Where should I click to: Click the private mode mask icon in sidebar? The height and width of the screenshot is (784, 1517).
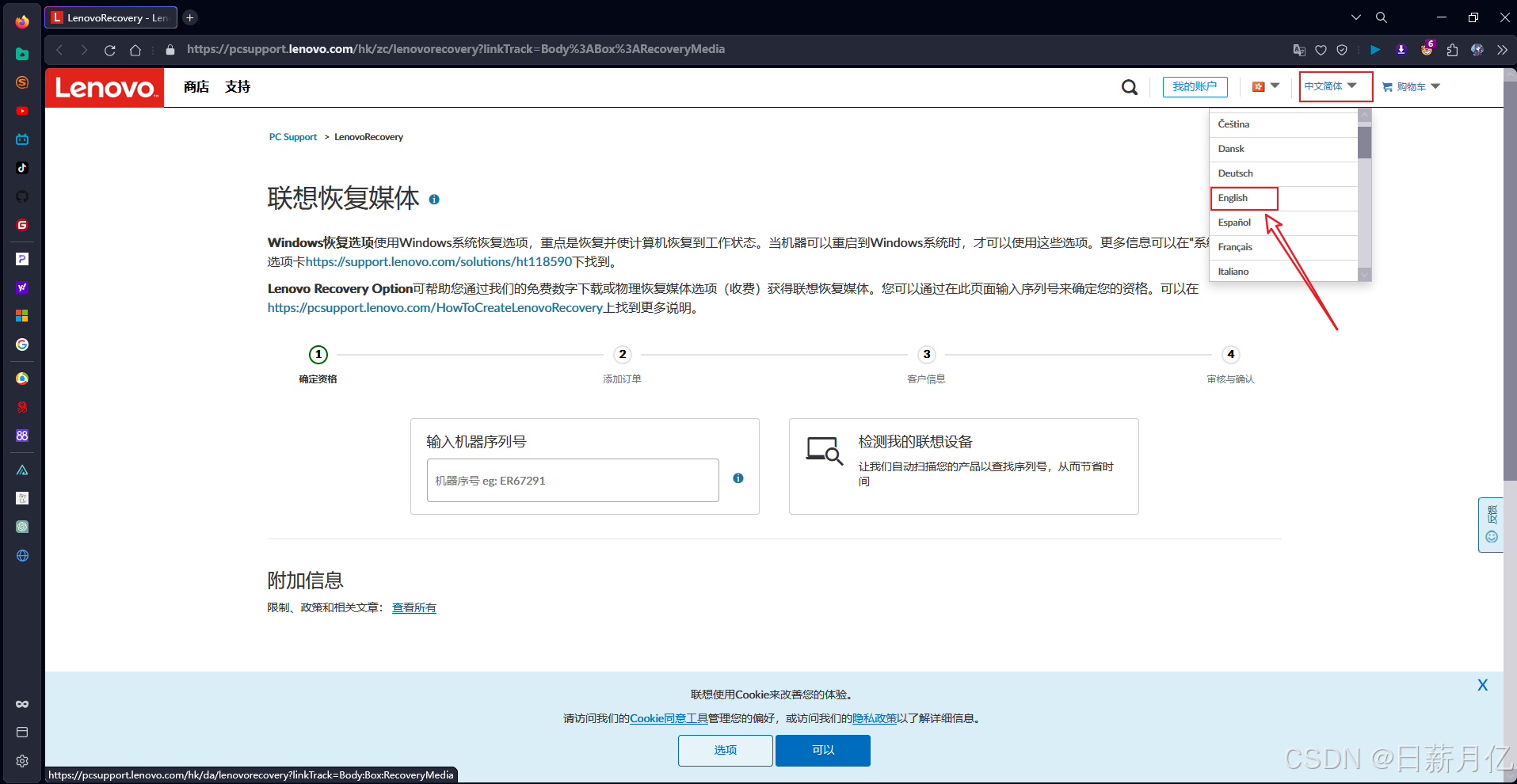click(22, 704)
